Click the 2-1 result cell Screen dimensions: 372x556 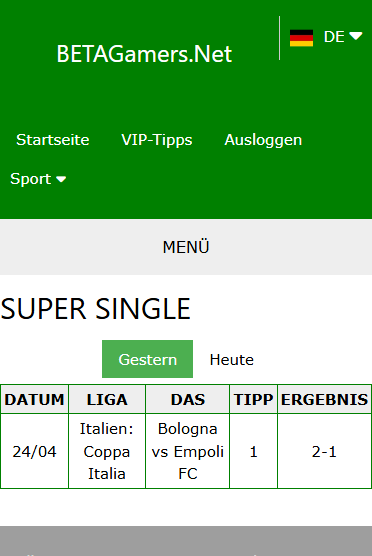click(x=324, y=451)
